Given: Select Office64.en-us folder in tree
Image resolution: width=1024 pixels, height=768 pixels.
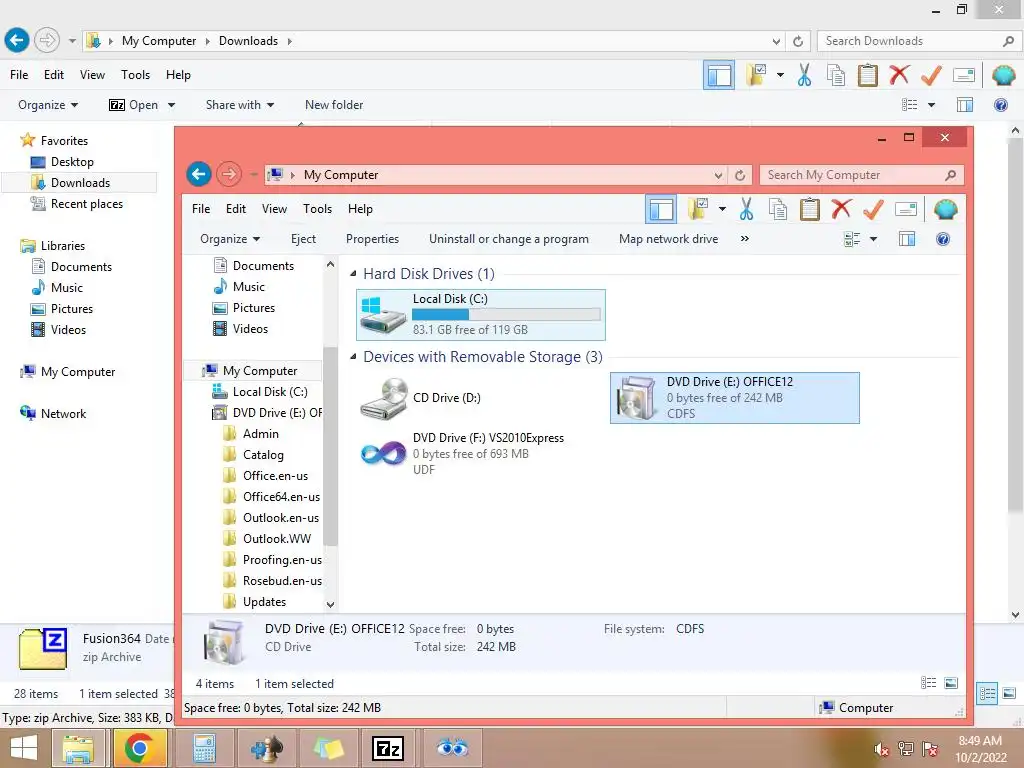Looking at the screenshot, I should (x=281, y=496).
